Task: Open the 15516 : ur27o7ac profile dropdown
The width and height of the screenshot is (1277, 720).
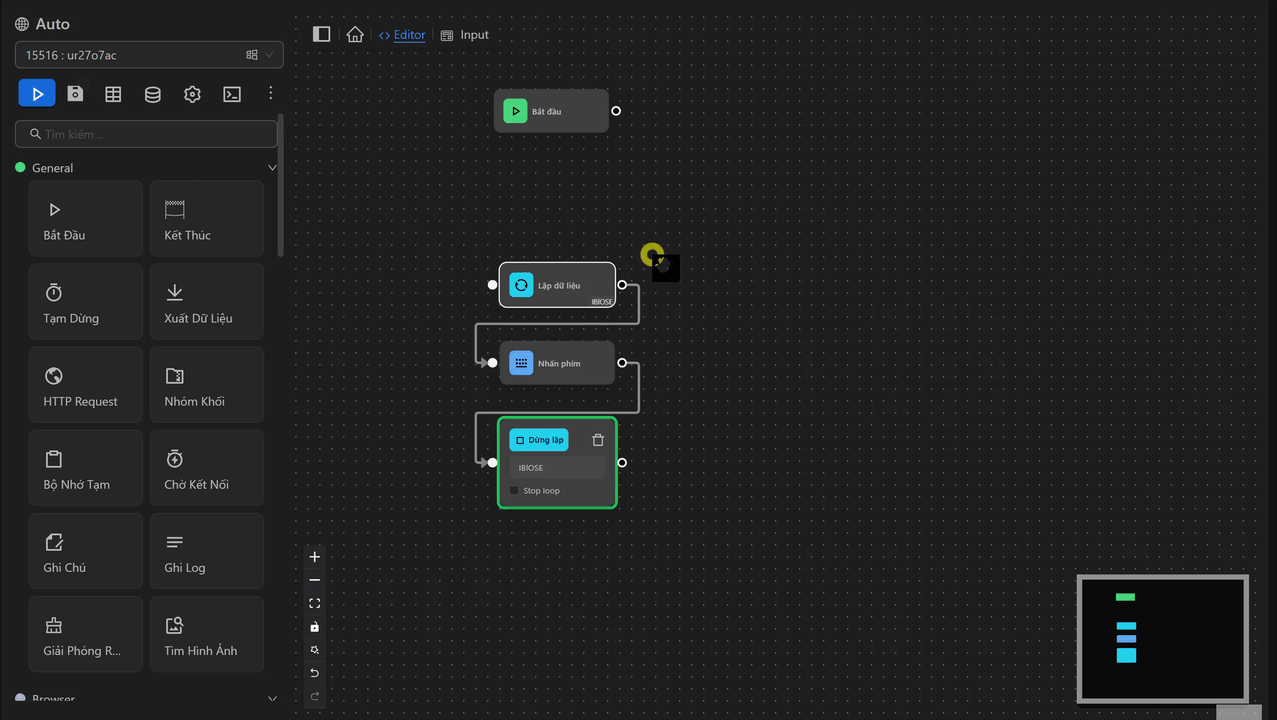Action: pos(149,55)
